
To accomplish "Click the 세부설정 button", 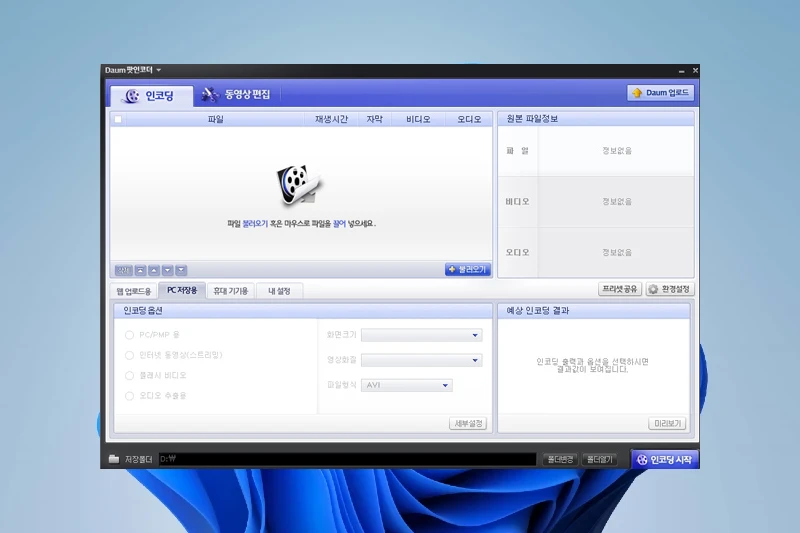I will point(468,423).
